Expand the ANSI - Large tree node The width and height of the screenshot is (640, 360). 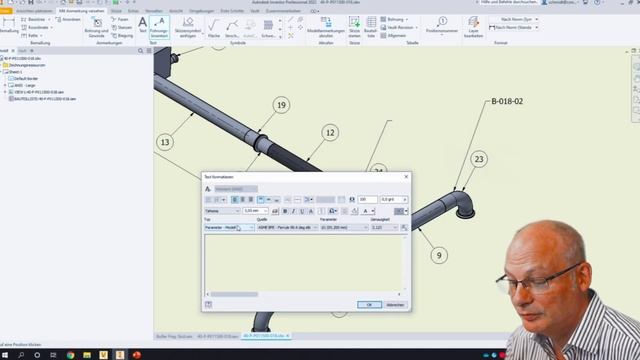point(5,85)
